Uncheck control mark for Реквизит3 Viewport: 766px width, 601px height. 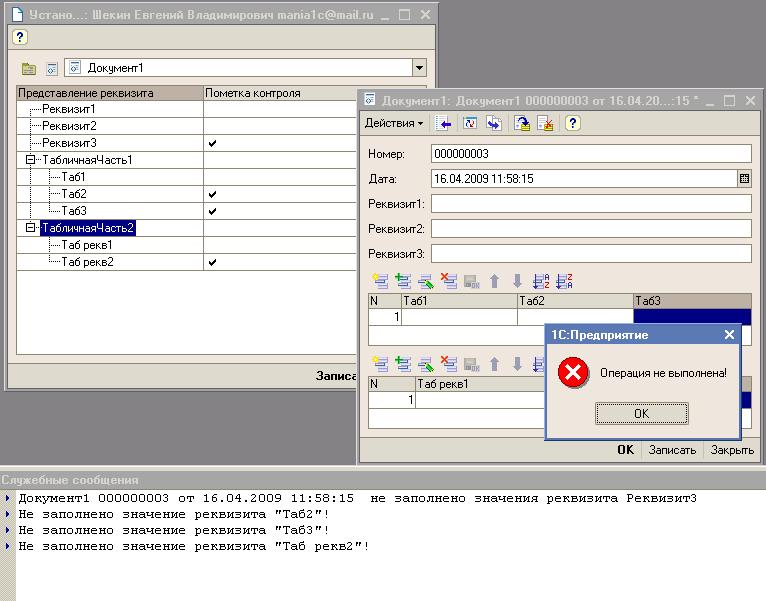tap(212, 143)
